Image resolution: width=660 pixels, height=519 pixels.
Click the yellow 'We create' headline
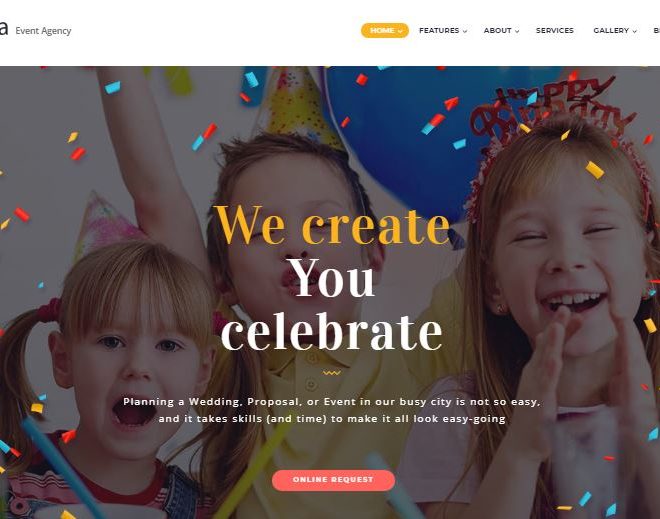point(333,225)
